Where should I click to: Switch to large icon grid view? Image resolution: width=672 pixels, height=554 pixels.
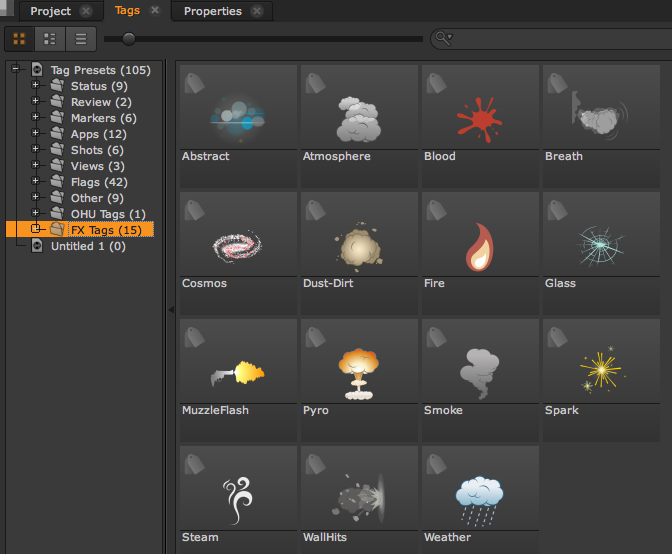[x=19, y=39]
